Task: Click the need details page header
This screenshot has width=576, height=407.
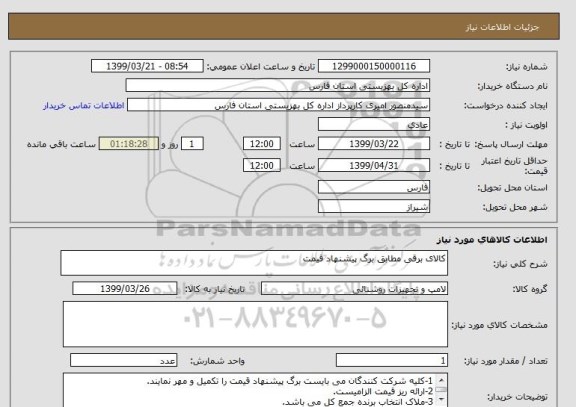Action: click(284, 26)
